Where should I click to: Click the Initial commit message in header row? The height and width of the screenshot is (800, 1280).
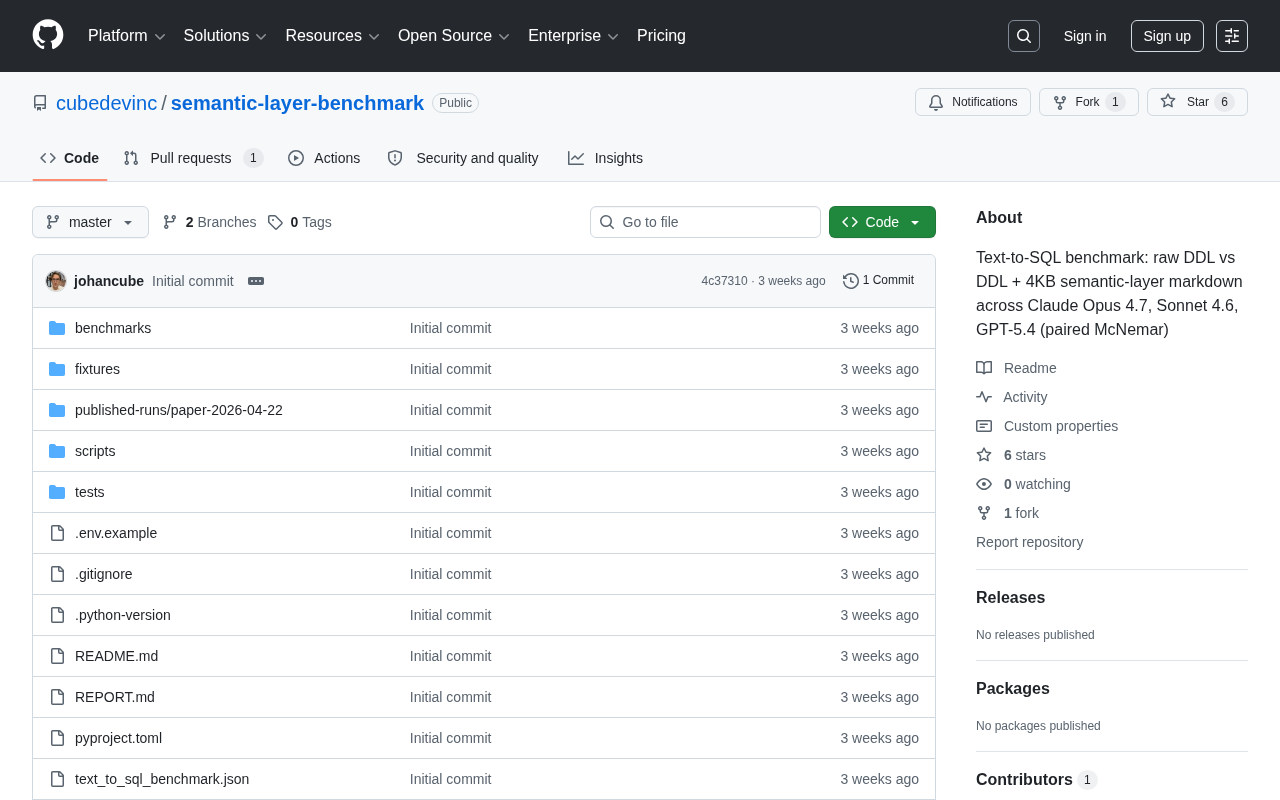[193, 281]
